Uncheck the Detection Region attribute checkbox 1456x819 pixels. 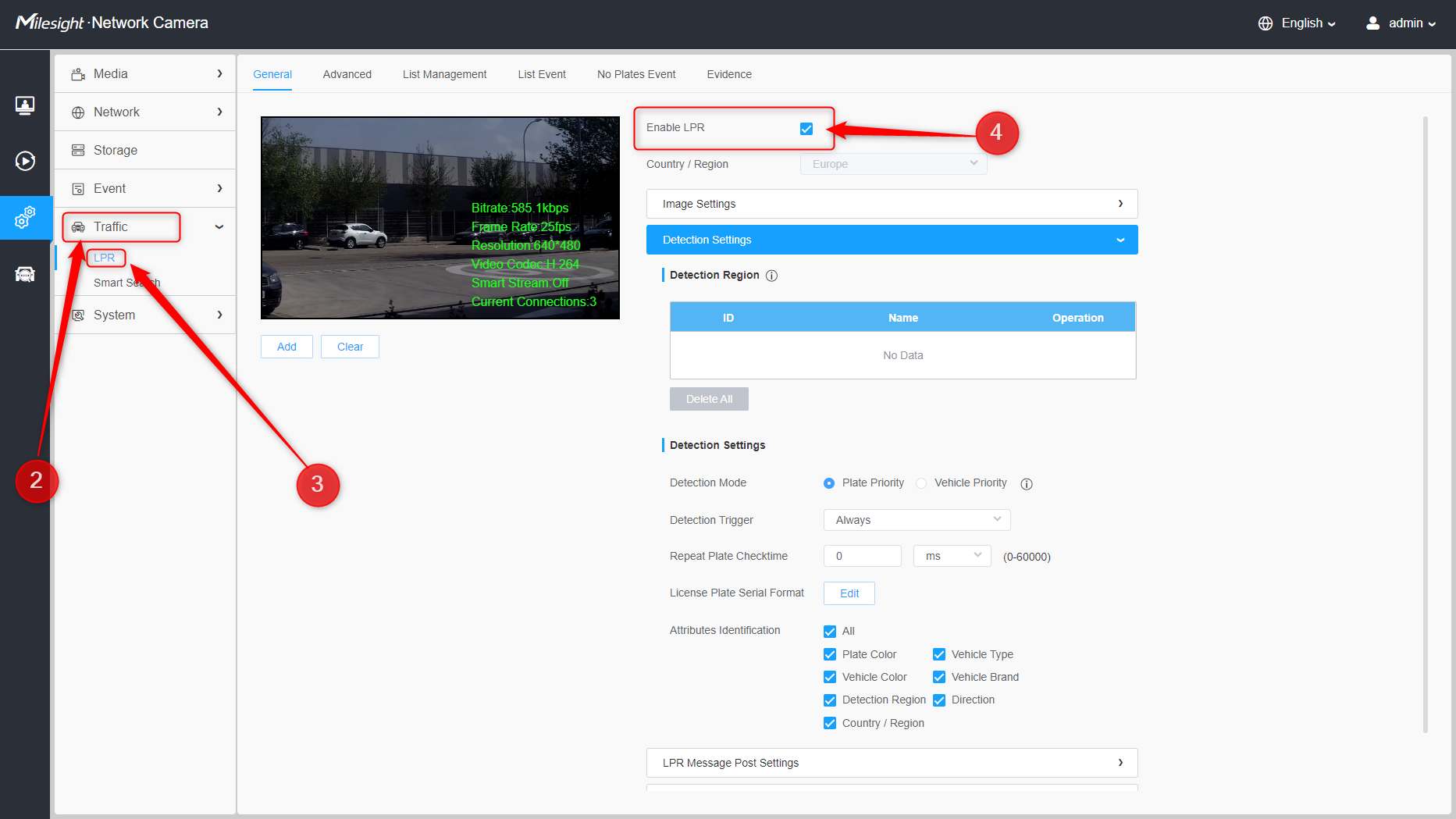point(830,700)
